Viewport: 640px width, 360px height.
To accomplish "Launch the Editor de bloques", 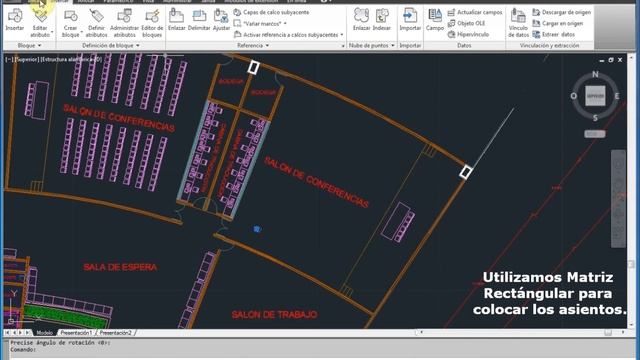I will pyautogui.click(x=152, y=16).
